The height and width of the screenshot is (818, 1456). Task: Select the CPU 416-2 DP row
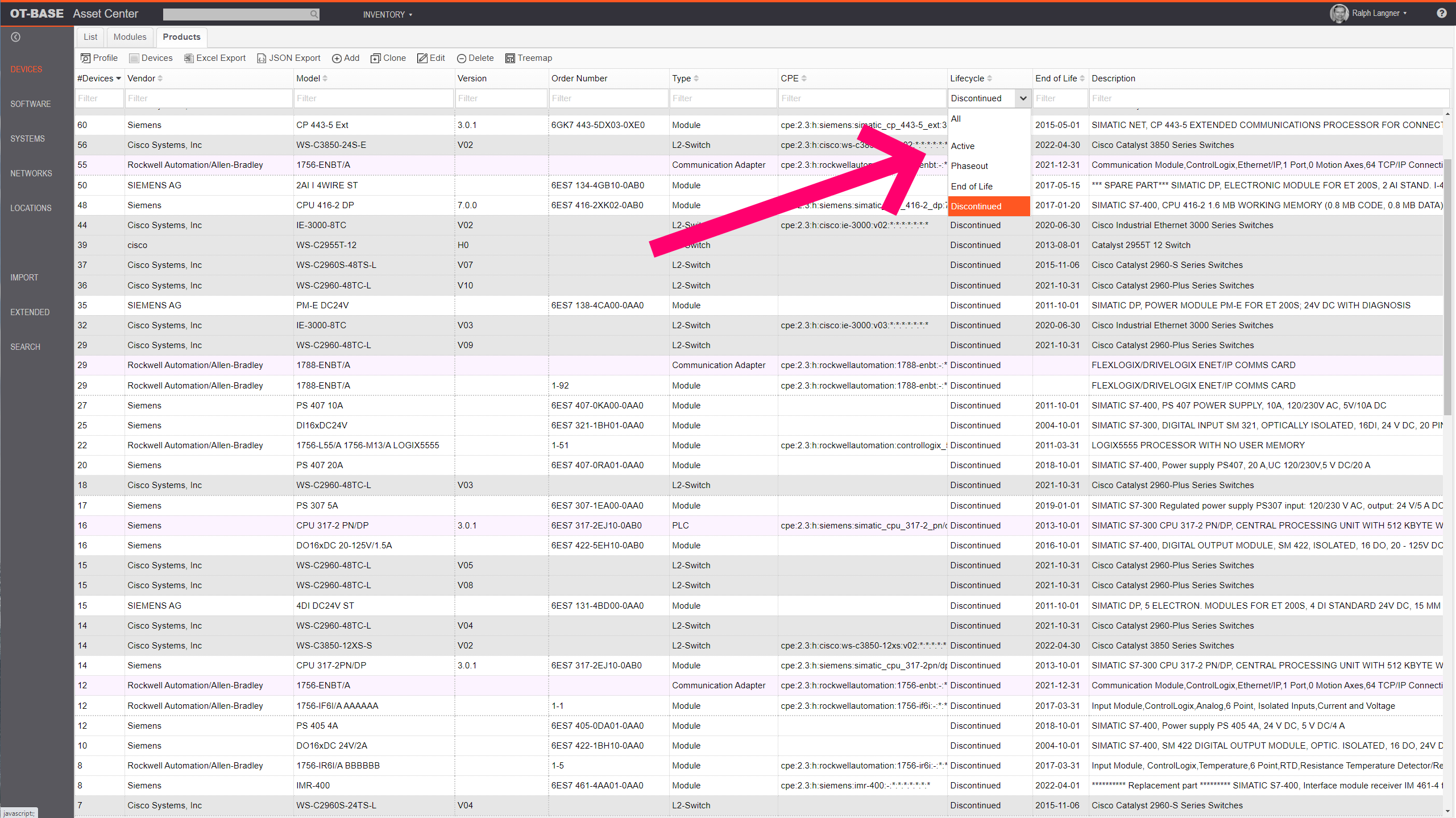click(x=758, y=205)
